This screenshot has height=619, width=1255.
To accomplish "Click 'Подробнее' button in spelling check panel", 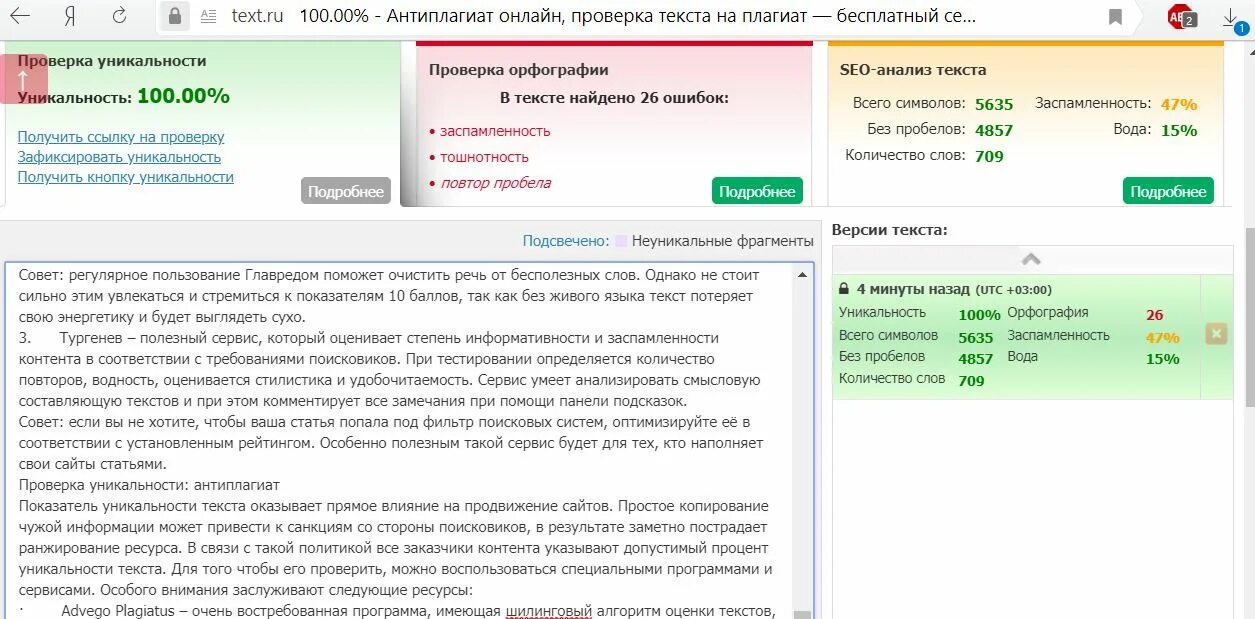I will point(757,192).
